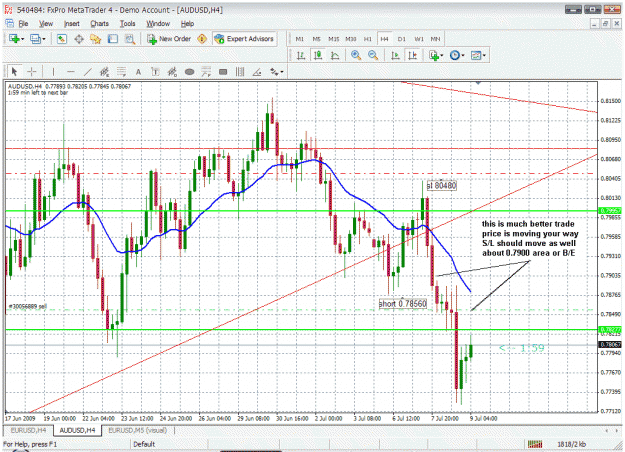Select the '#30056889 sell' order line label
The image size is (625, 452).
pyautogui.click(x=28, y=307)
